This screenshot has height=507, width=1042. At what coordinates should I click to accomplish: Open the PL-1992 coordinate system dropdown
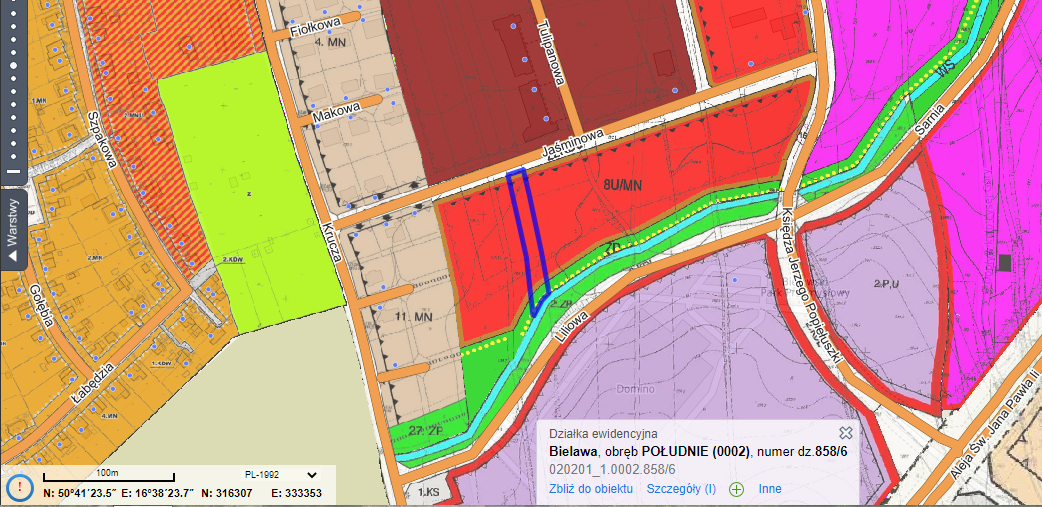[x=312, y=475]
